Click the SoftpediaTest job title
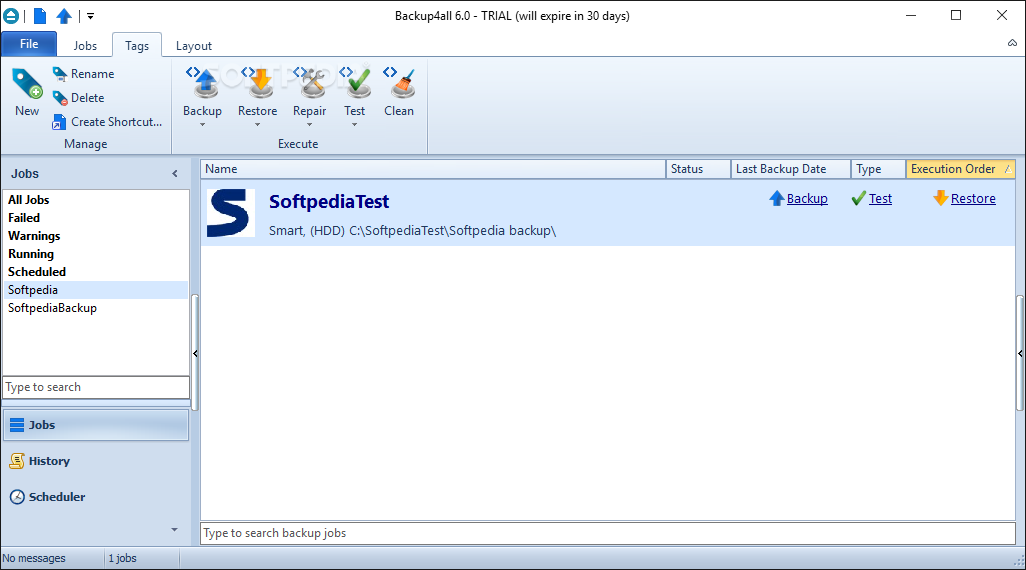 point(329,202)
